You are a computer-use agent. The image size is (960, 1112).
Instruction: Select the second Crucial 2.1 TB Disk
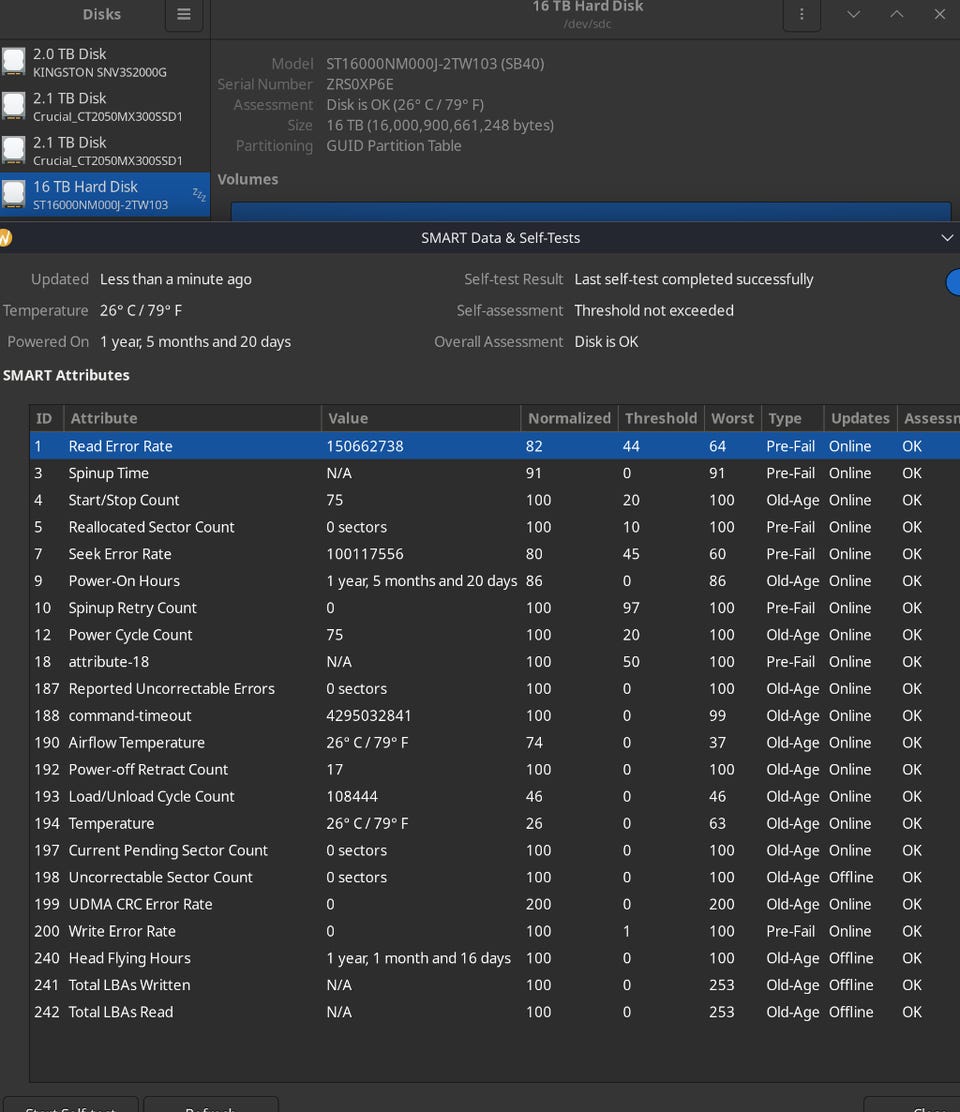pyautogui.click(x=105, y=150)
